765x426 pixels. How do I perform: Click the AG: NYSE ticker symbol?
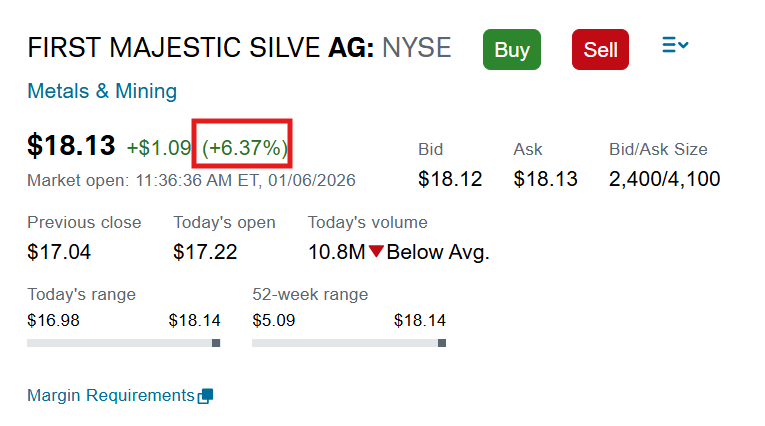tap(390, 48)
